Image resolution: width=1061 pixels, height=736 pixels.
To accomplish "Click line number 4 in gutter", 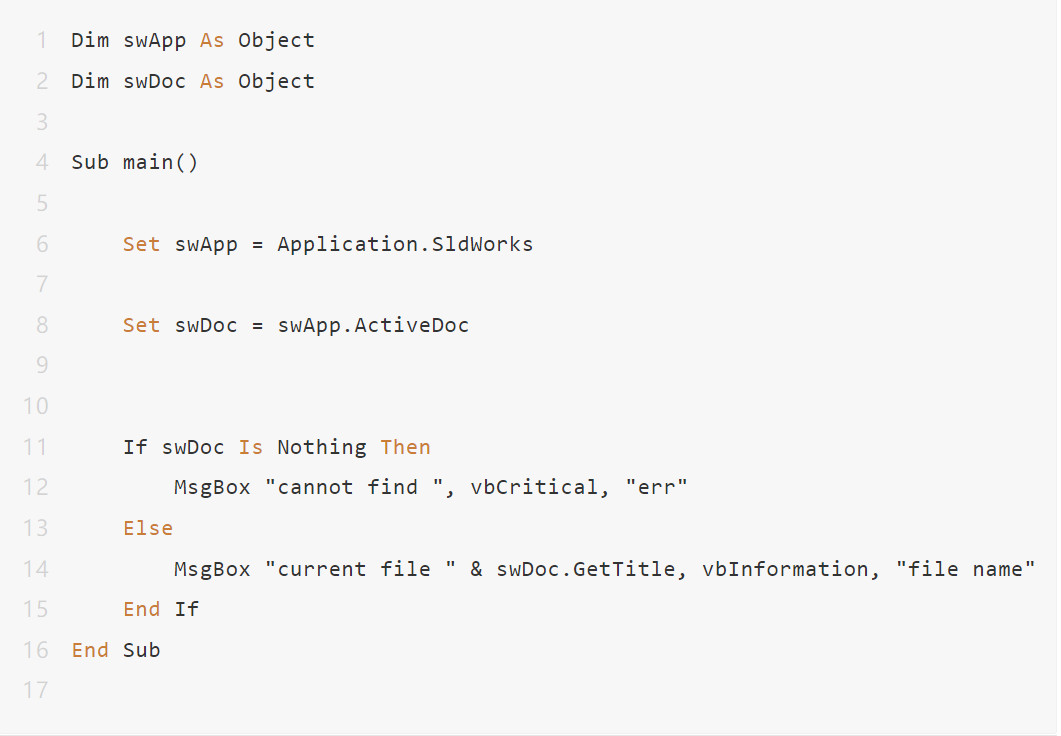I will [x=42, y=162].
